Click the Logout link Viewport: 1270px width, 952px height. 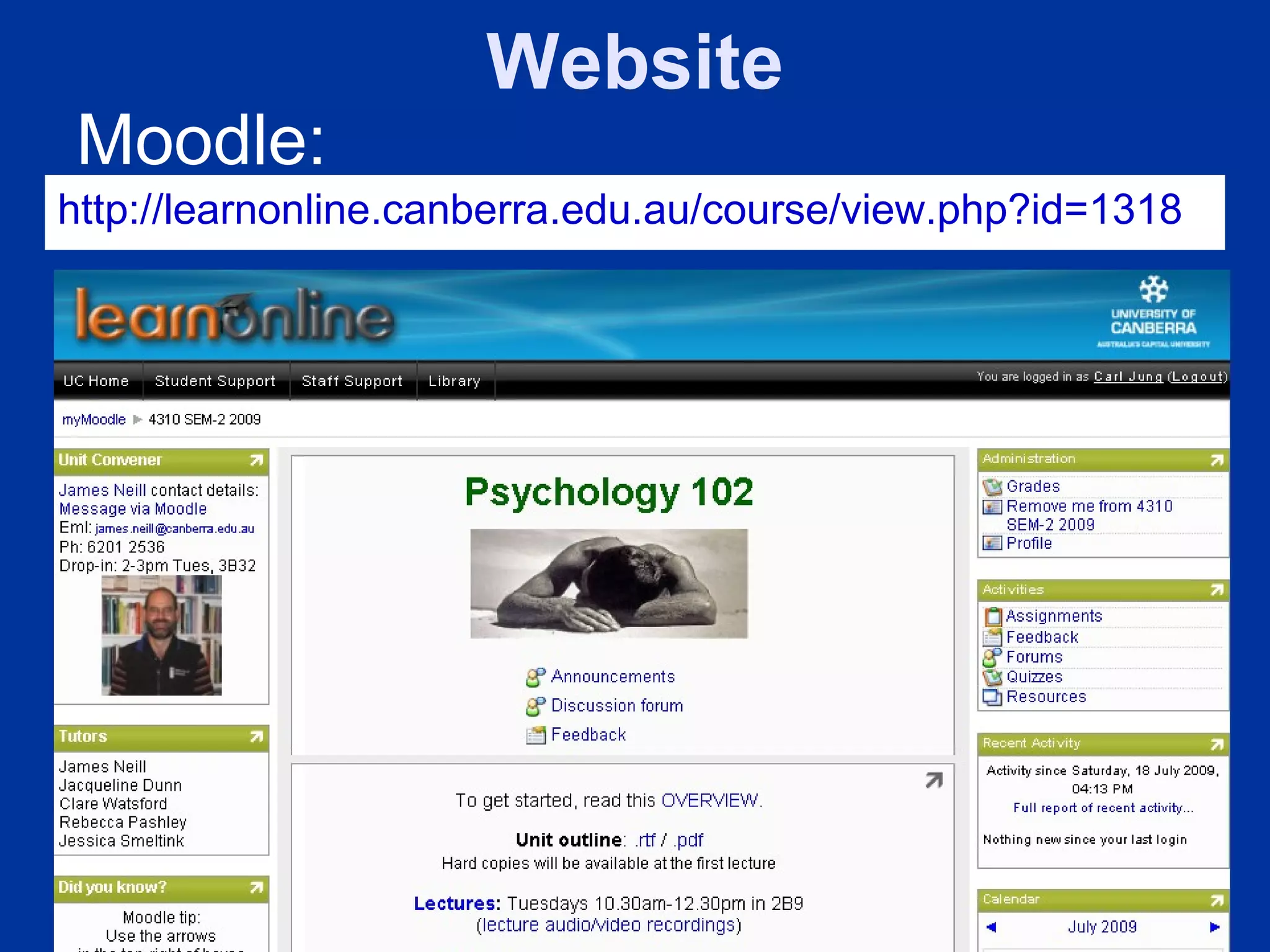pos(1197,377)
